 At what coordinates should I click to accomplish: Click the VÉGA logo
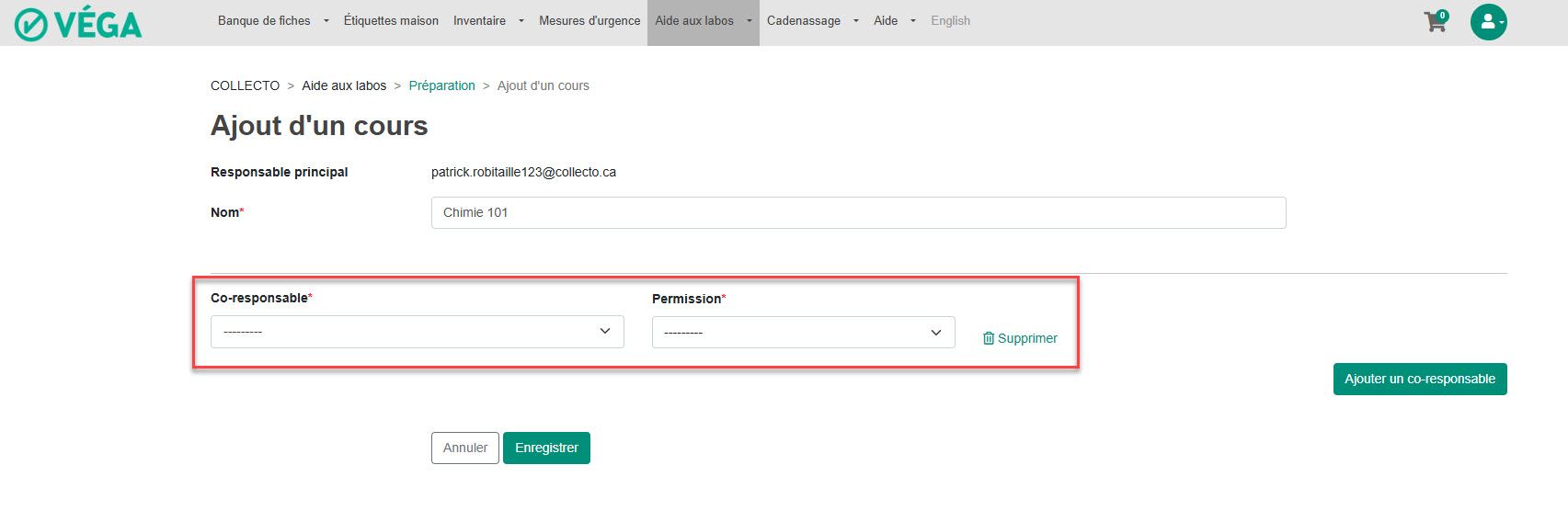click(78, 24)
